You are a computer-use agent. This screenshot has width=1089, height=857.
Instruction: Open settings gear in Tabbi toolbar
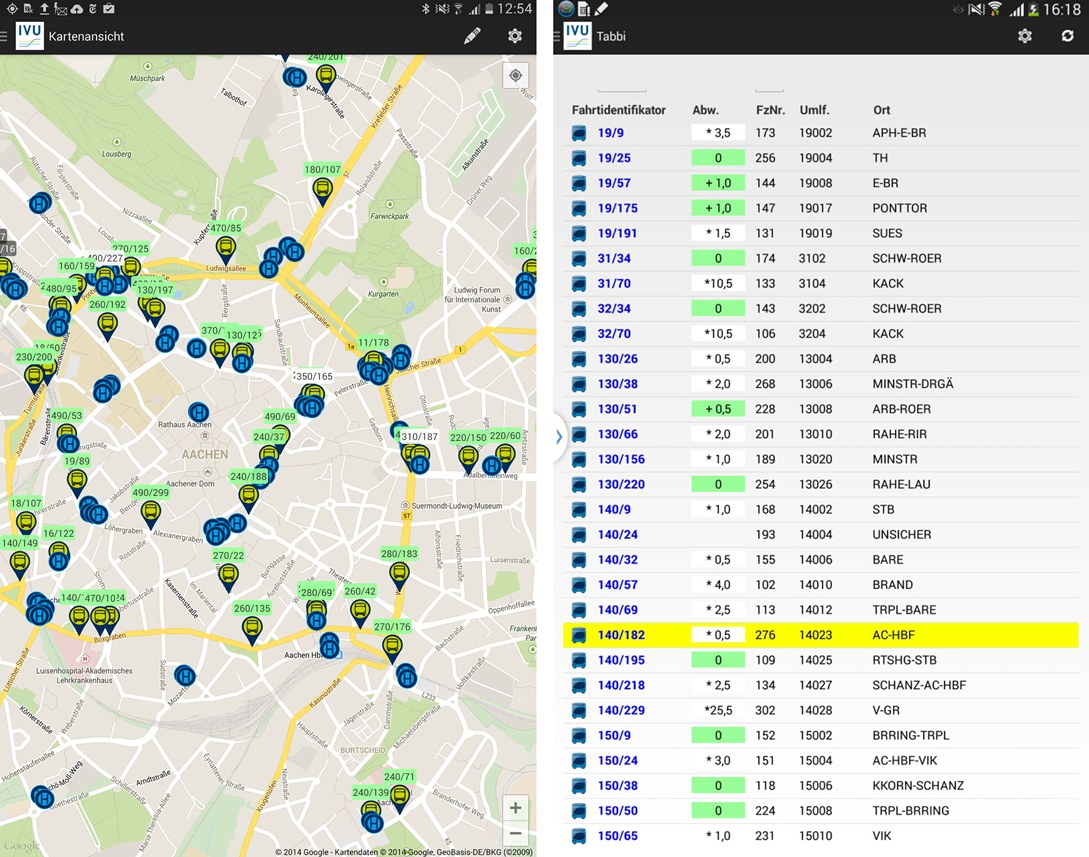(x=1025, y=36)
